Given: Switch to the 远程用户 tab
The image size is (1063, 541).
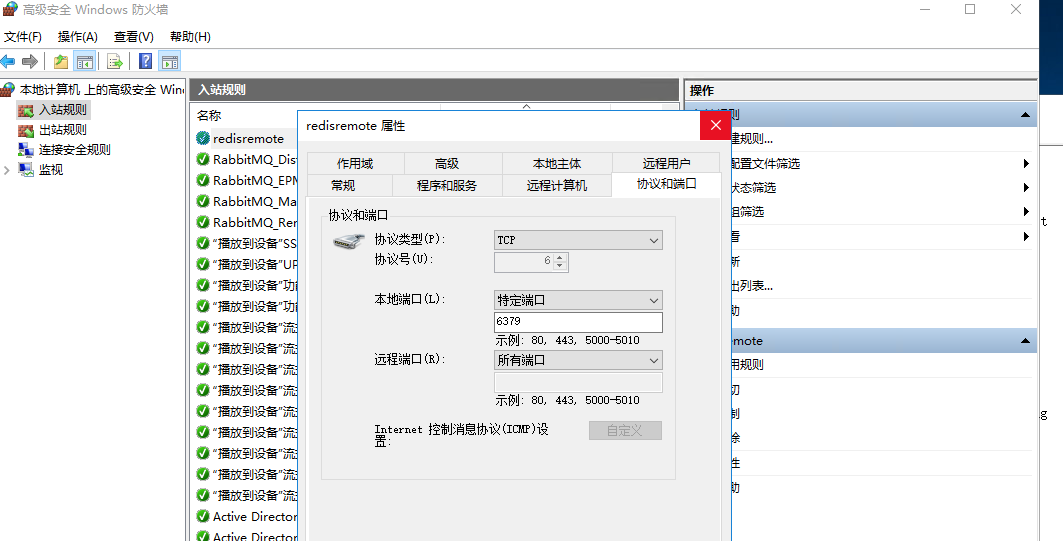Looking at the screenshot, I should click(x=666, y=163).
